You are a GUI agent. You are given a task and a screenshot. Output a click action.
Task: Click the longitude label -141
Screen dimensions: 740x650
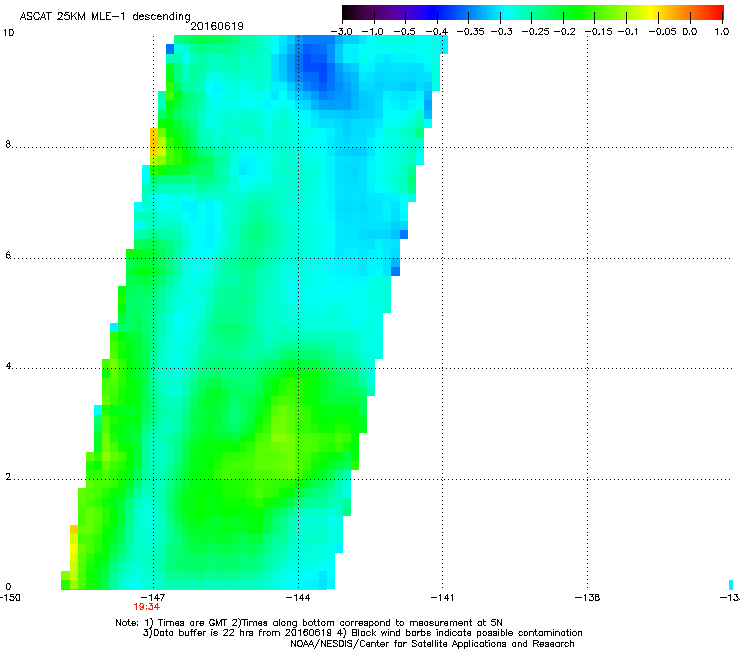(x=443, y=598)
